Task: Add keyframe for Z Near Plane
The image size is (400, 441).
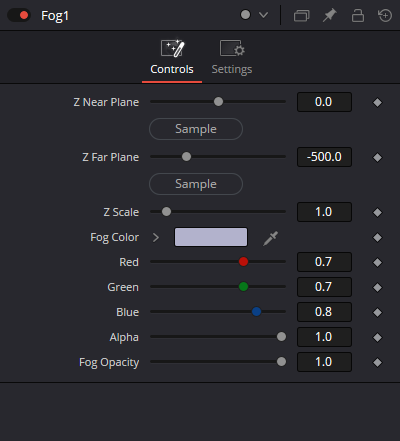Action: (x=377, y=102)
